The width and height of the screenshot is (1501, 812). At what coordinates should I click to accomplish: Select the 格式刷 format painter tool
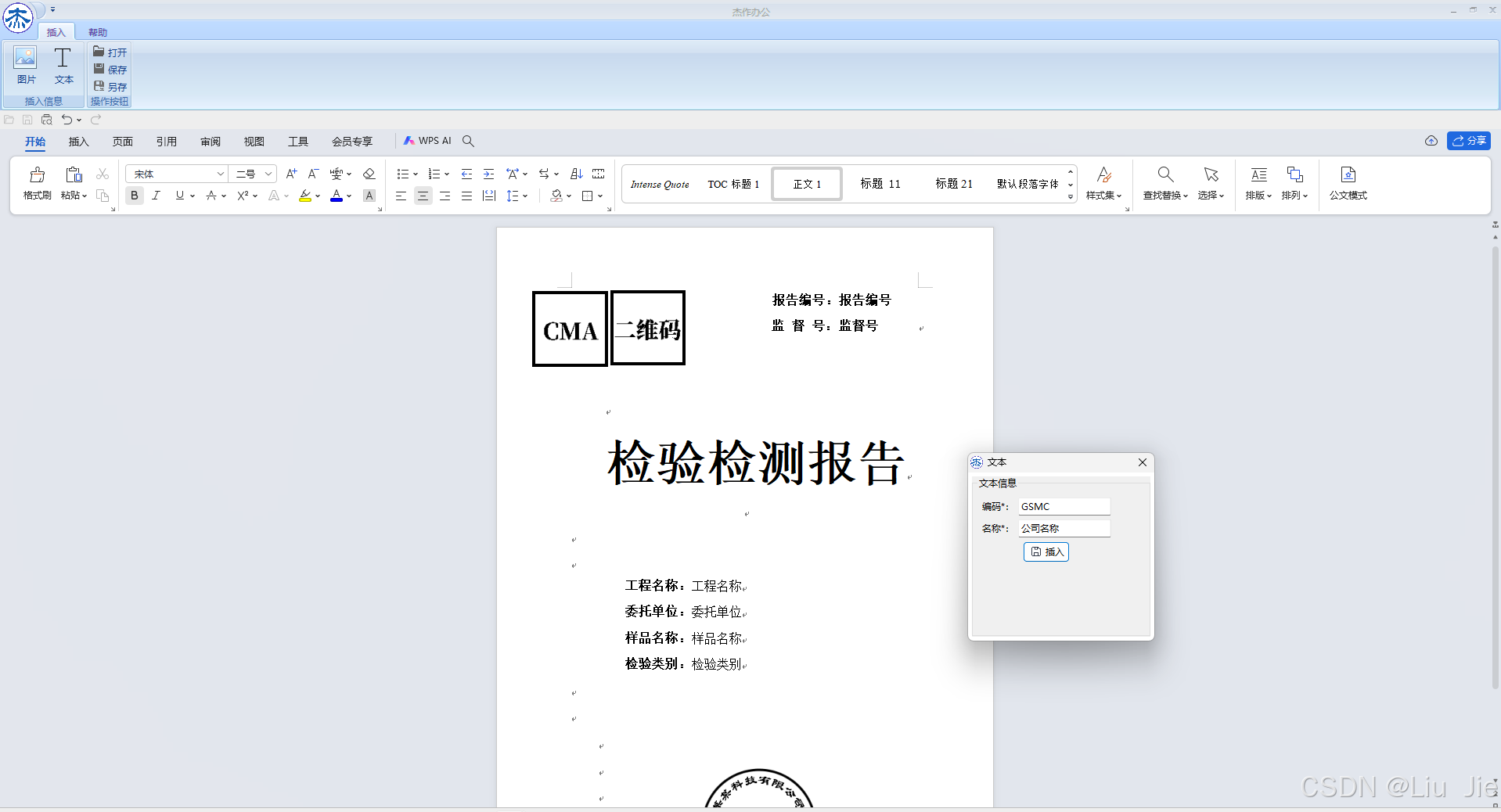click(37, 184)
